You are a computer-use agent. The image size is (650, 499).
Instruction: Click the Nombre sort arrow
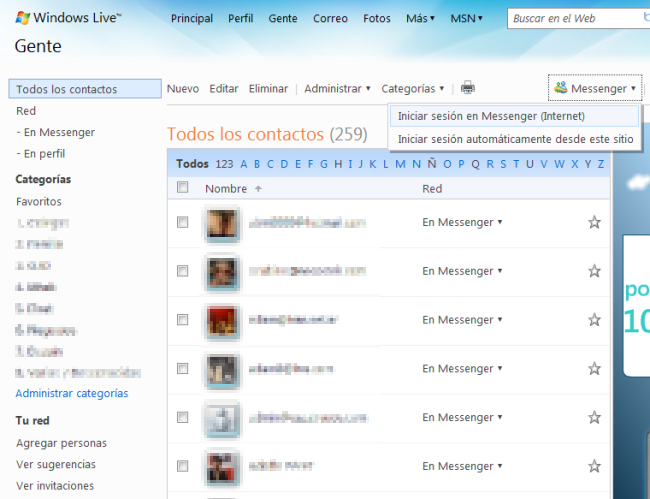click(x=258, y=189)
